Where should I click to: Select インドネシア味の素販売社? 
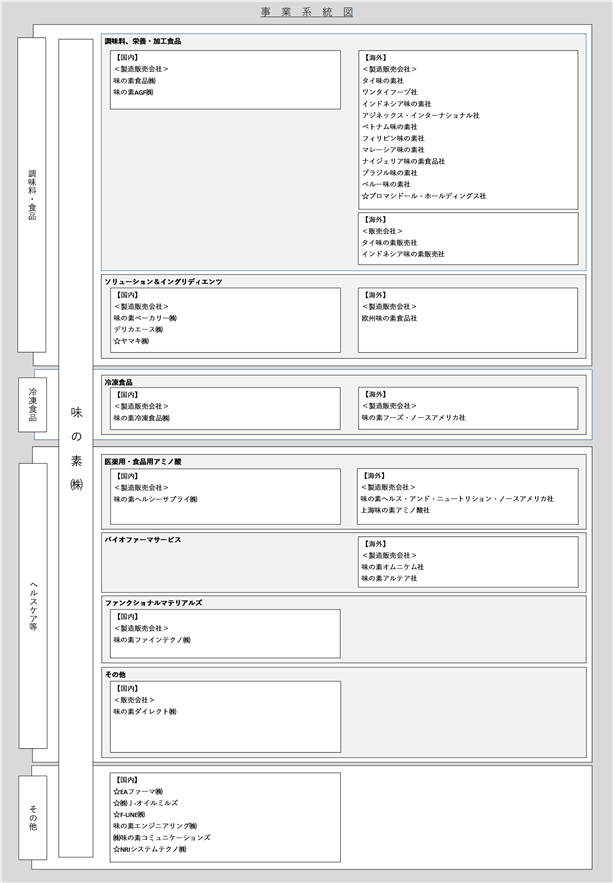pos(403,254)
